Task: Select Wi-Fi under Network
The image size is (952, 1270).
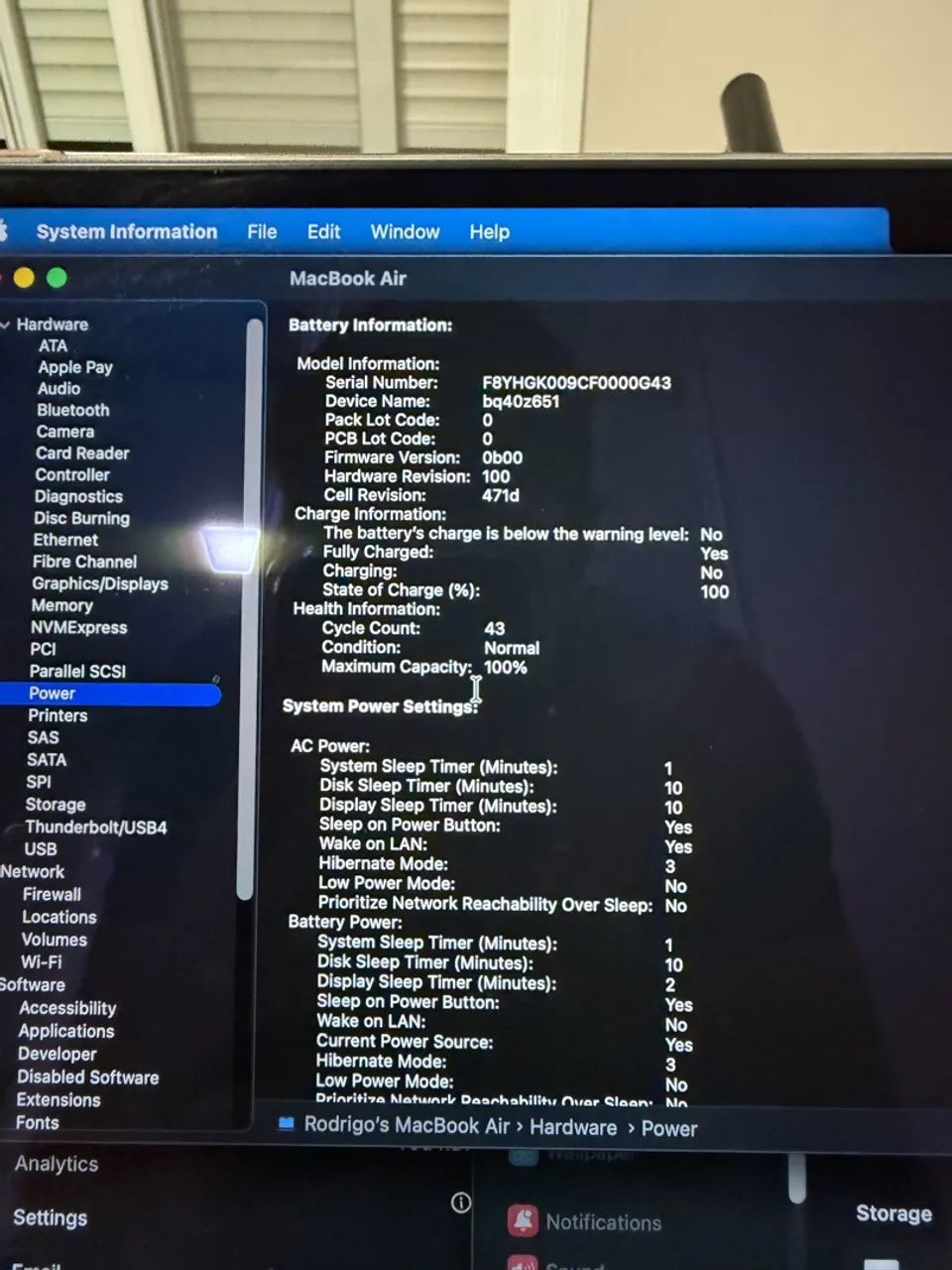Action: point(42,962)
